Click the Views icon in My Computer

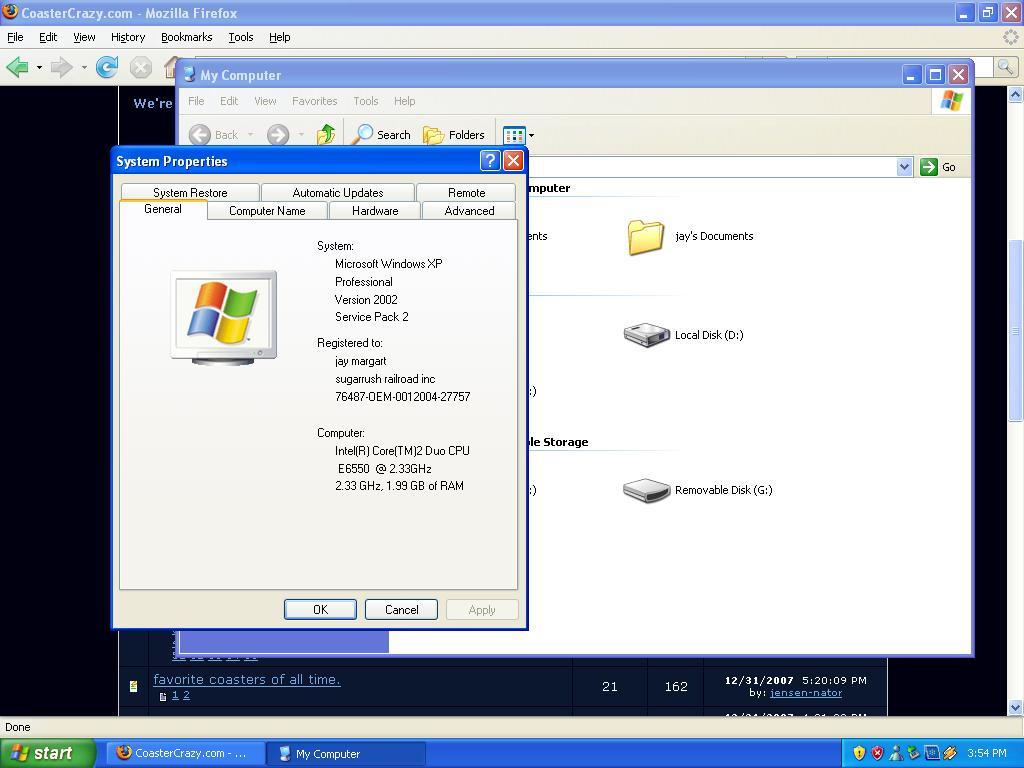514,135
